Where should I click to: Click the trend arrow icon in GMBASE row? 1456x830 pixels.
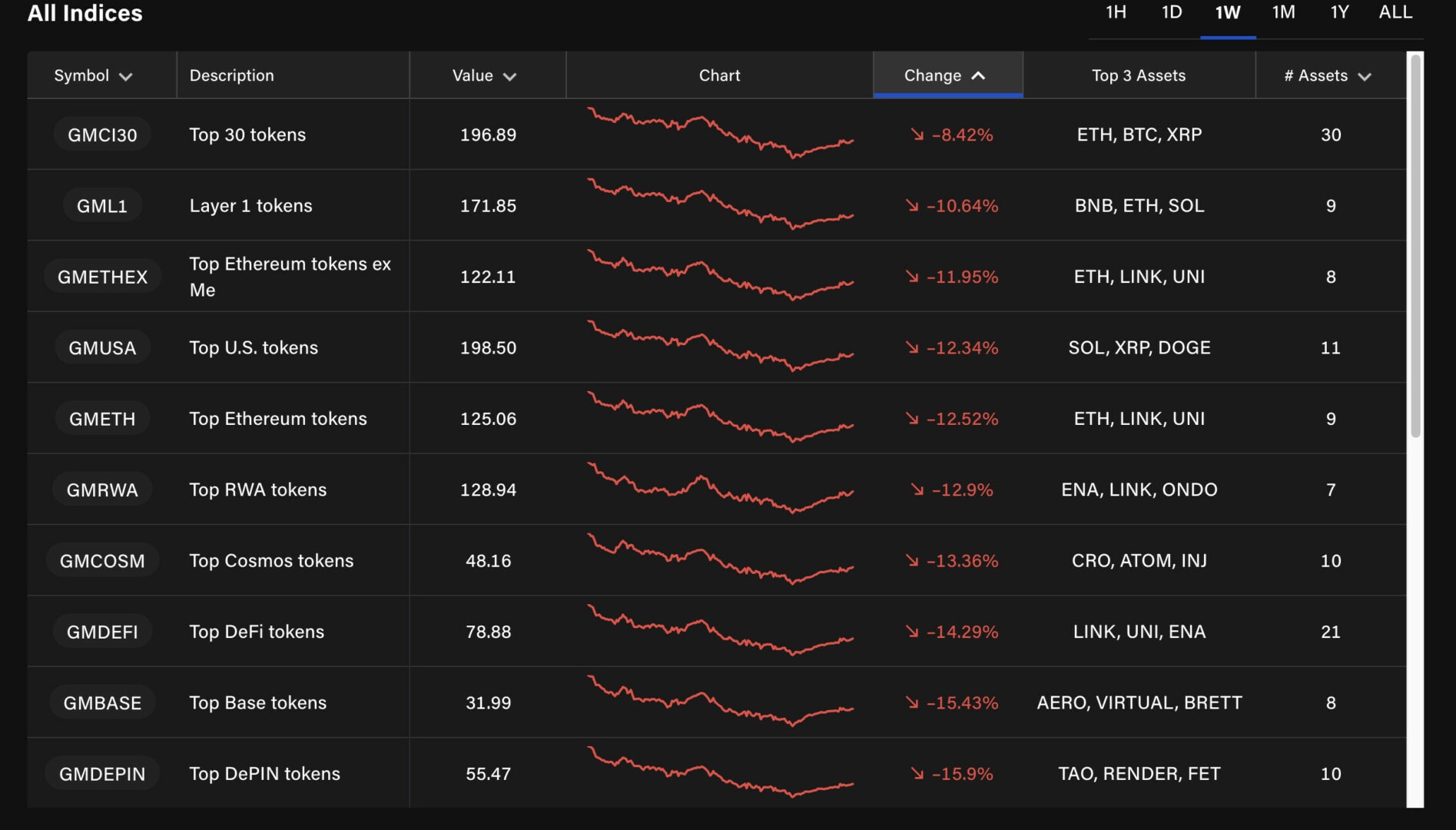click(x=912, y=702)
